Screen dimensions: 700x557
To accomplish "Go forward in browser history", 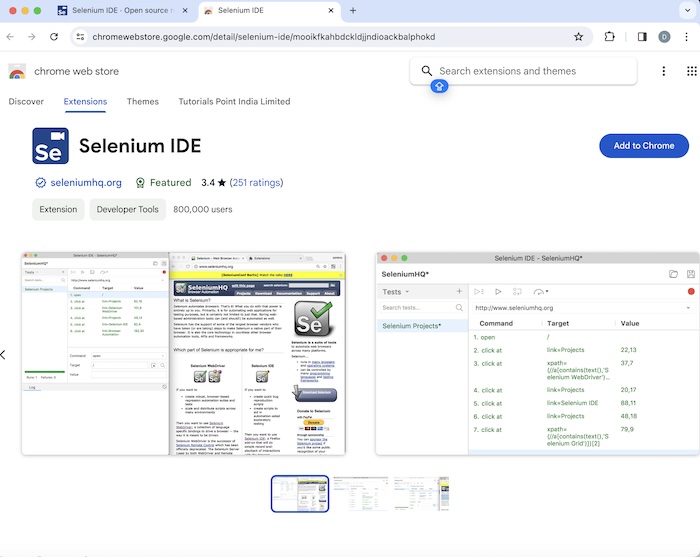I will pyautogui.click(x=32, y=37).
